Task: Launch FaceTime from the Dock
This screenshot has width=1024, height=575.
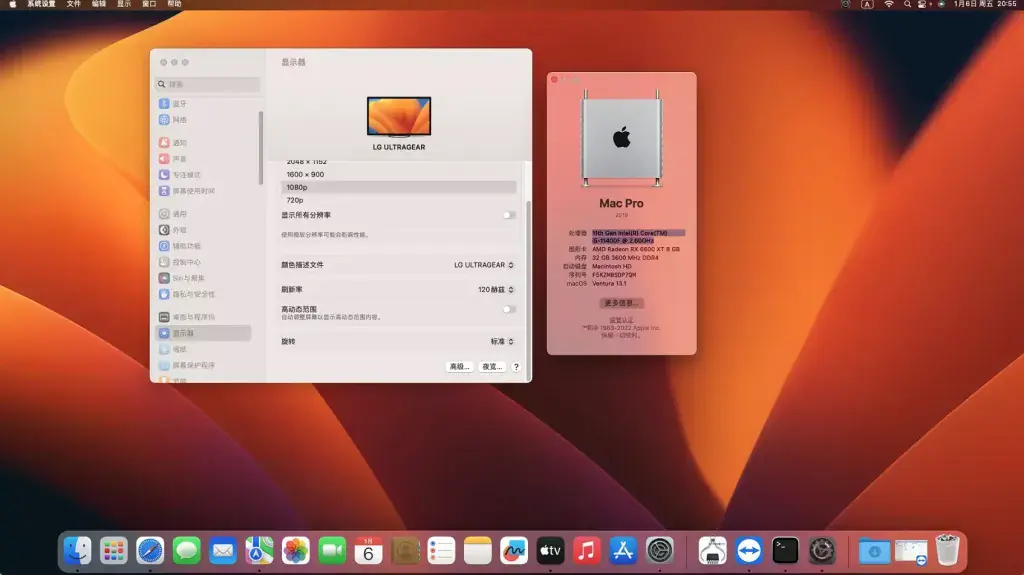Action: coord(332,550)
